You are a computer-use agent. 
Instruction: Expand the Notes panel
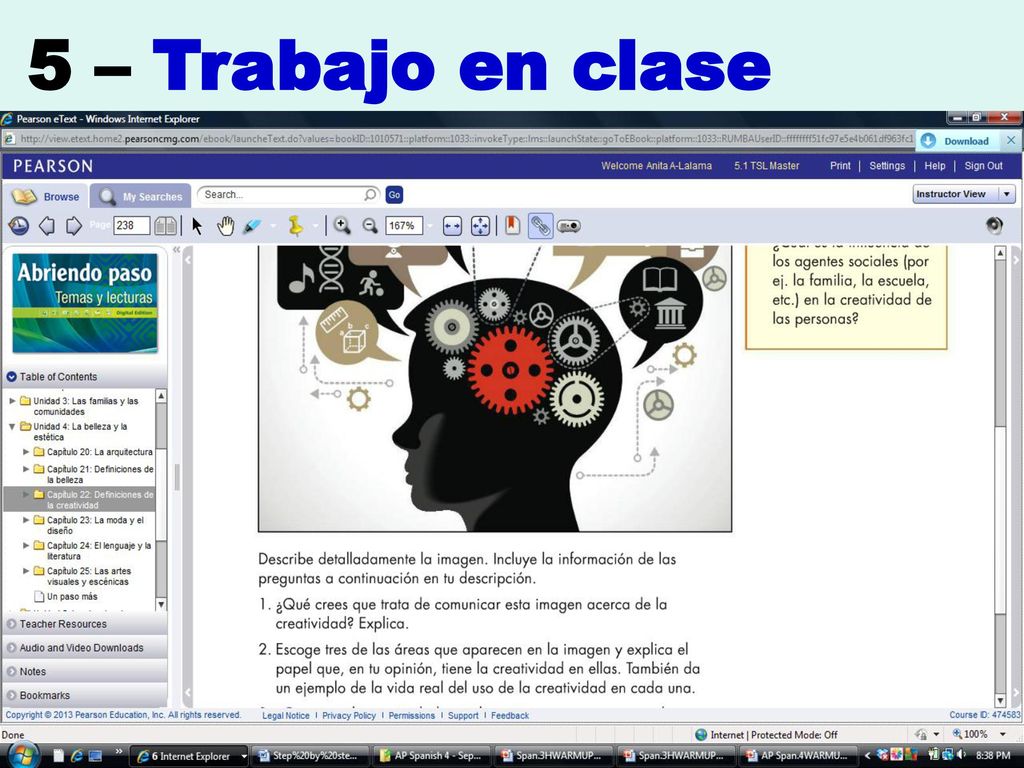85,671
